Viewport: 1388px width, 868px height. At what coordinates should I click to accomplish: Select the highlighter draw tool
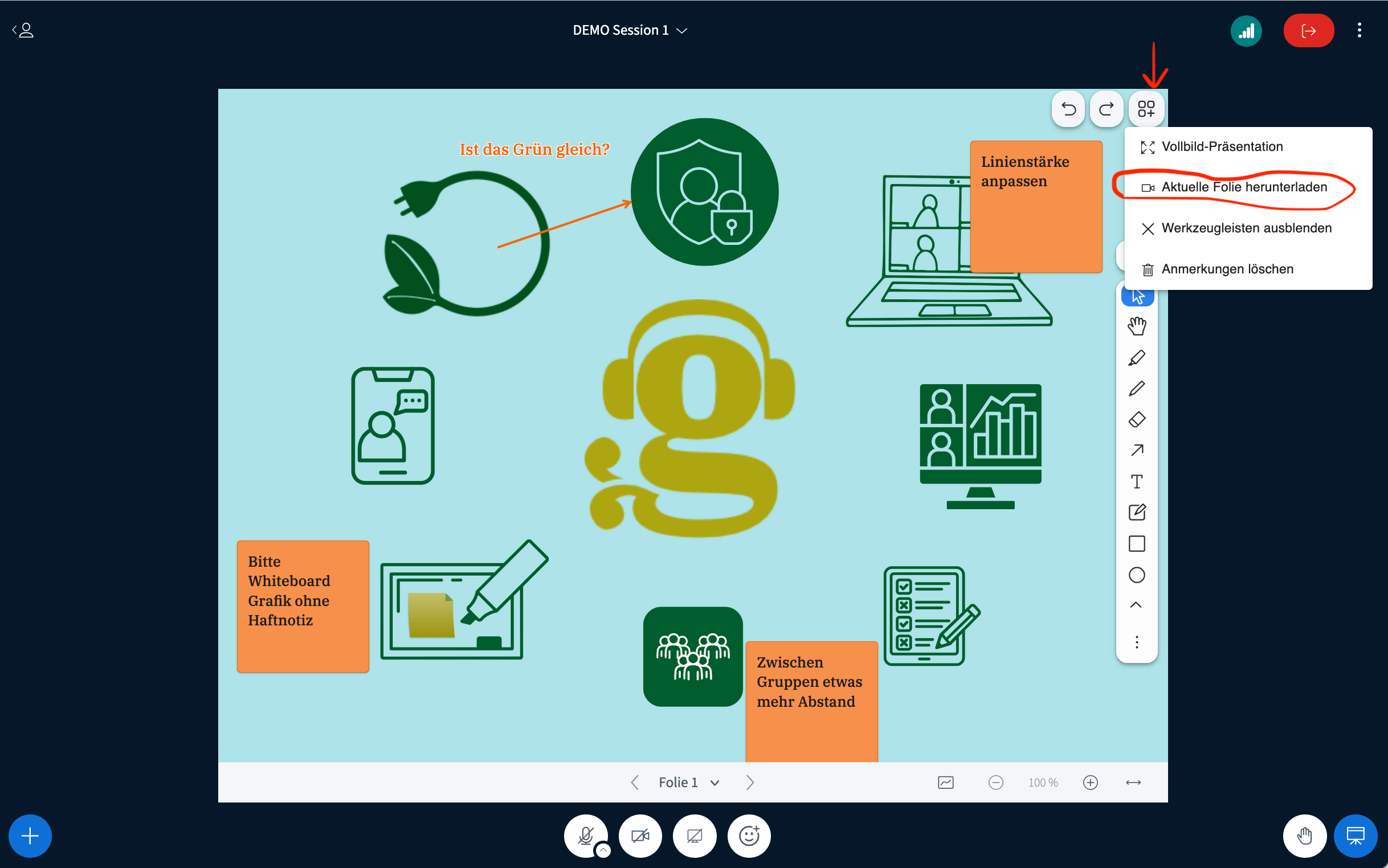[x=1137, y=358]
